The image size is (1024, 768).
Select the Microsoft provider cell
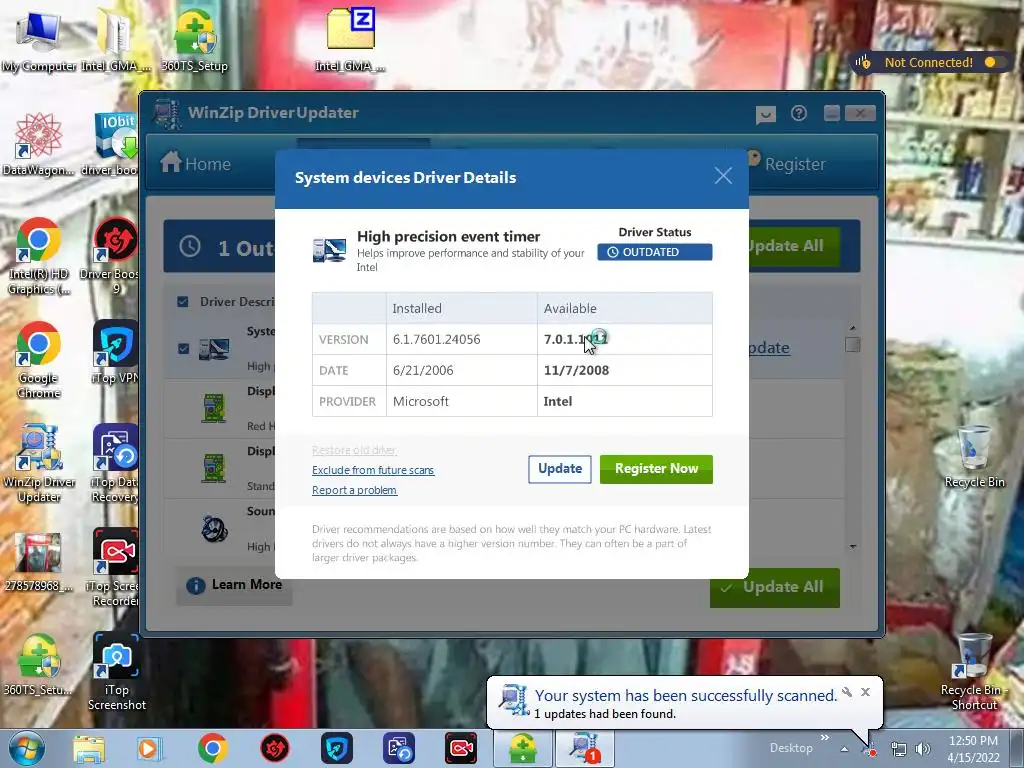462,401
